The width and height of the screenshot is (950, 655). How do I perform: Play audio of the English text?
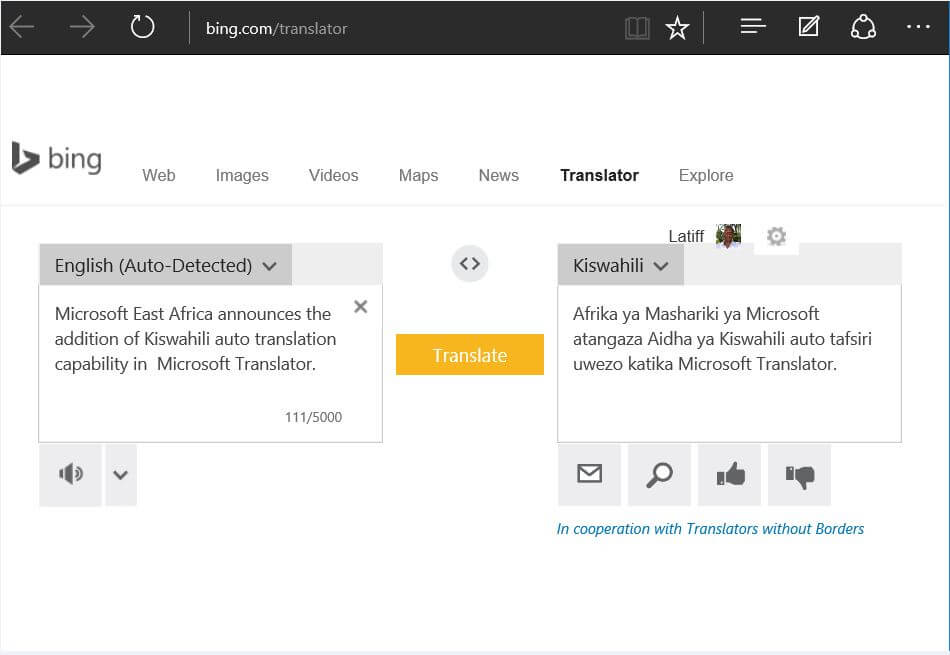click(x=70, y=474)
